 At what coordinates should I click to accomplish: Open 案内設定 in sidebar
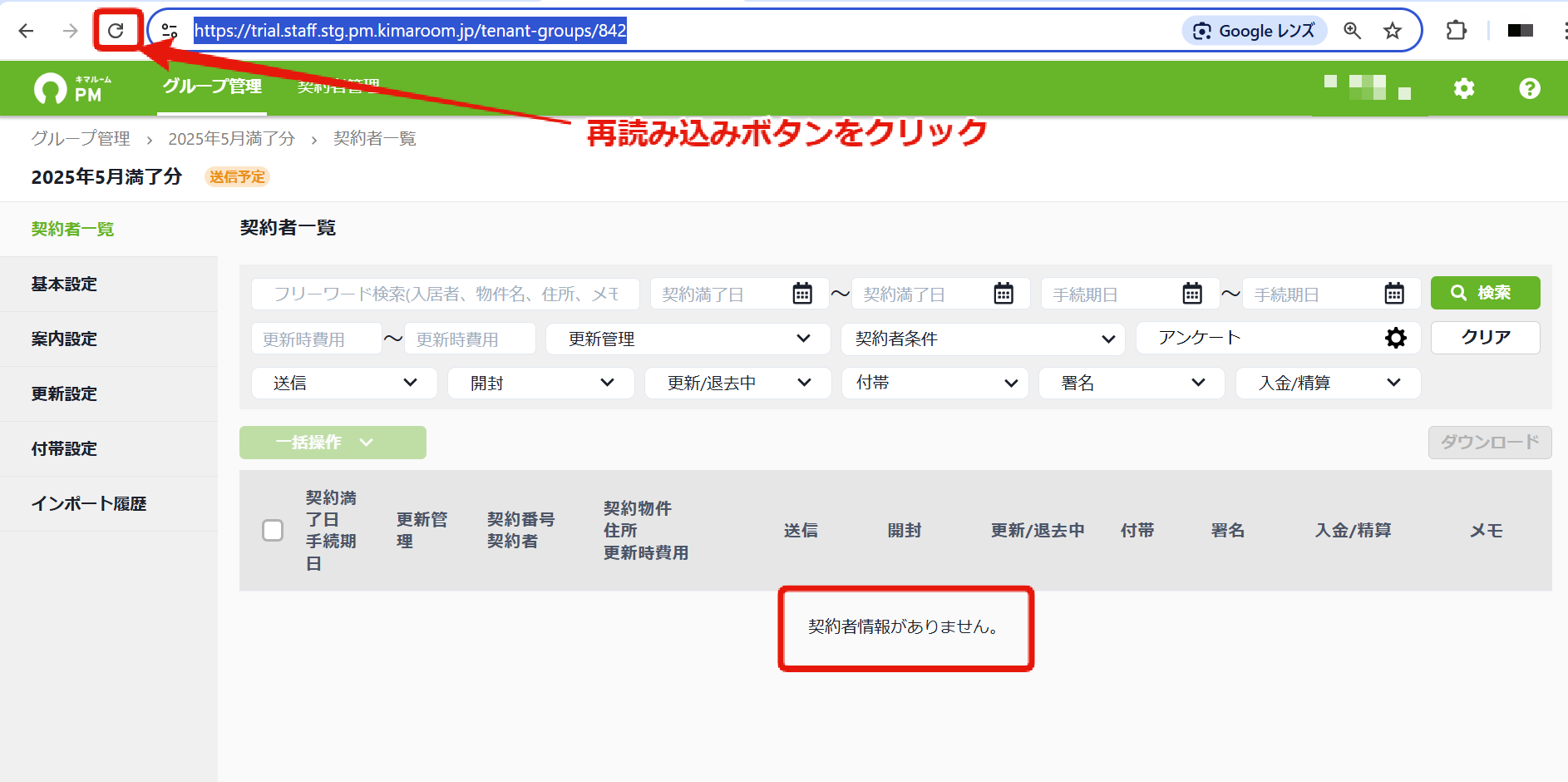tap(109, 339)
